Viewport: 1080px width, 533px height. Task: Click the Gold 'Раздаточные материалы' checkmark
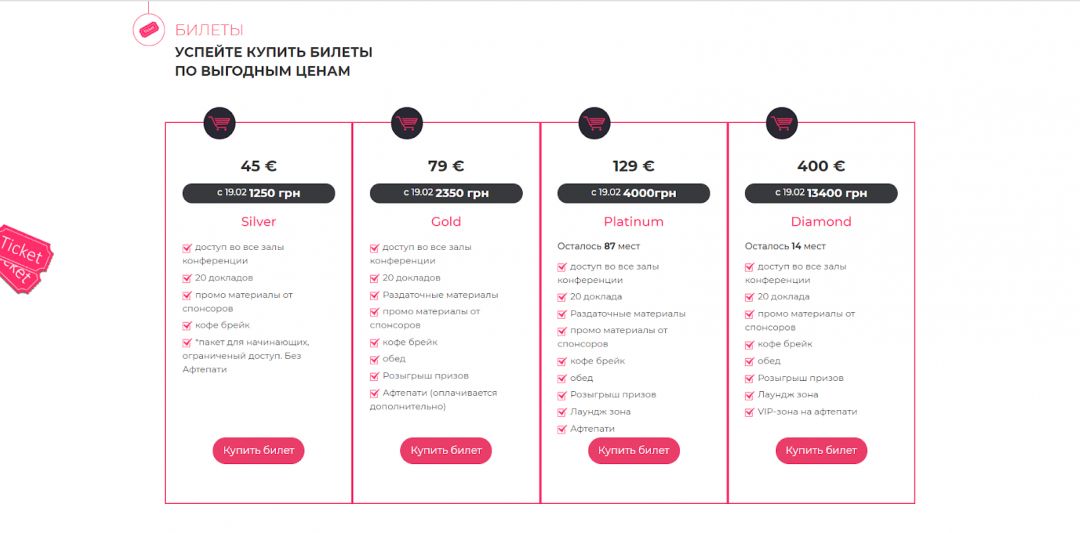point(375,295)
